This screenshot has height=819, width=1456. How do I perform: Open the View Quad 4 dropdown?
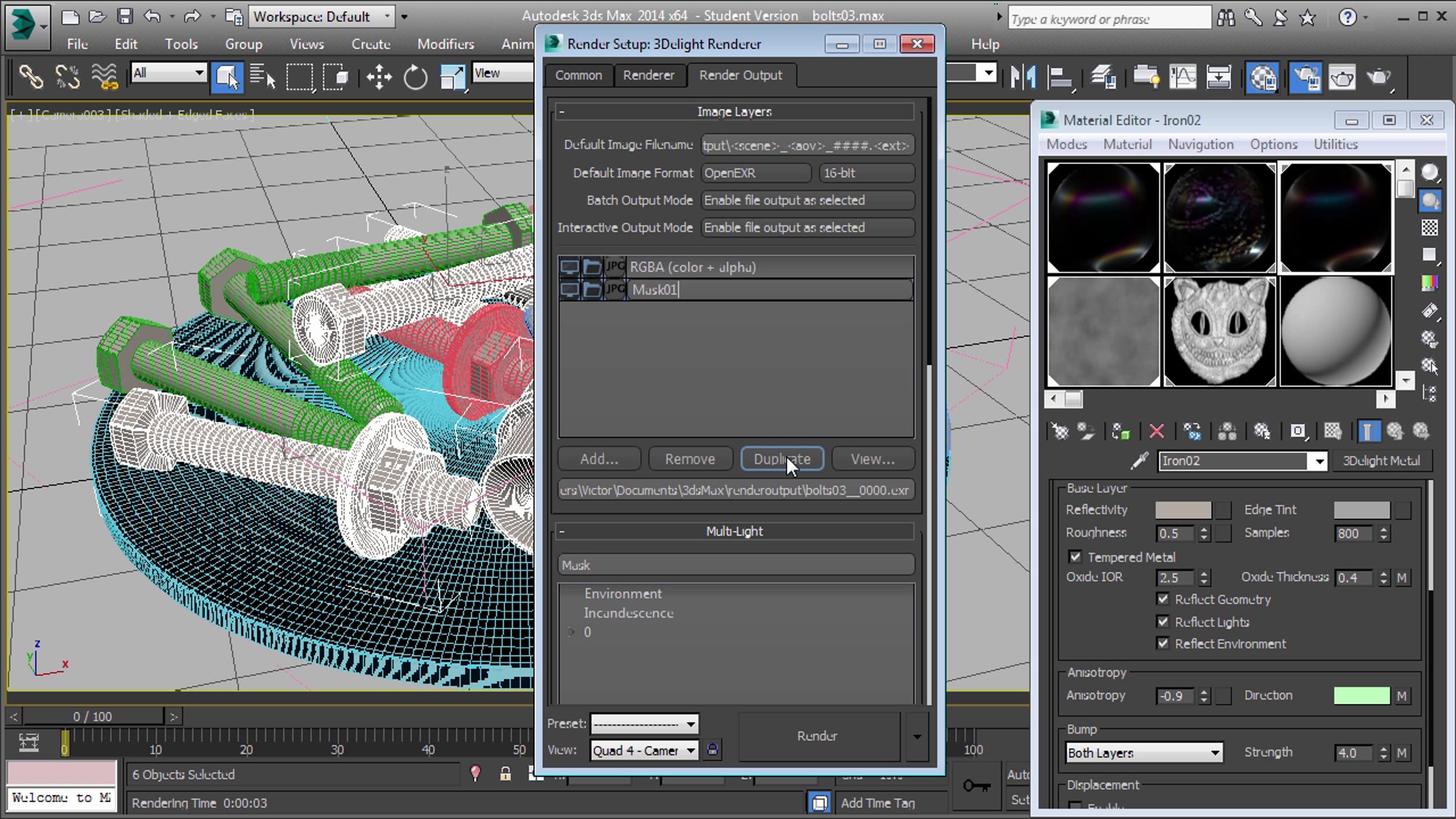coord(644,750)
